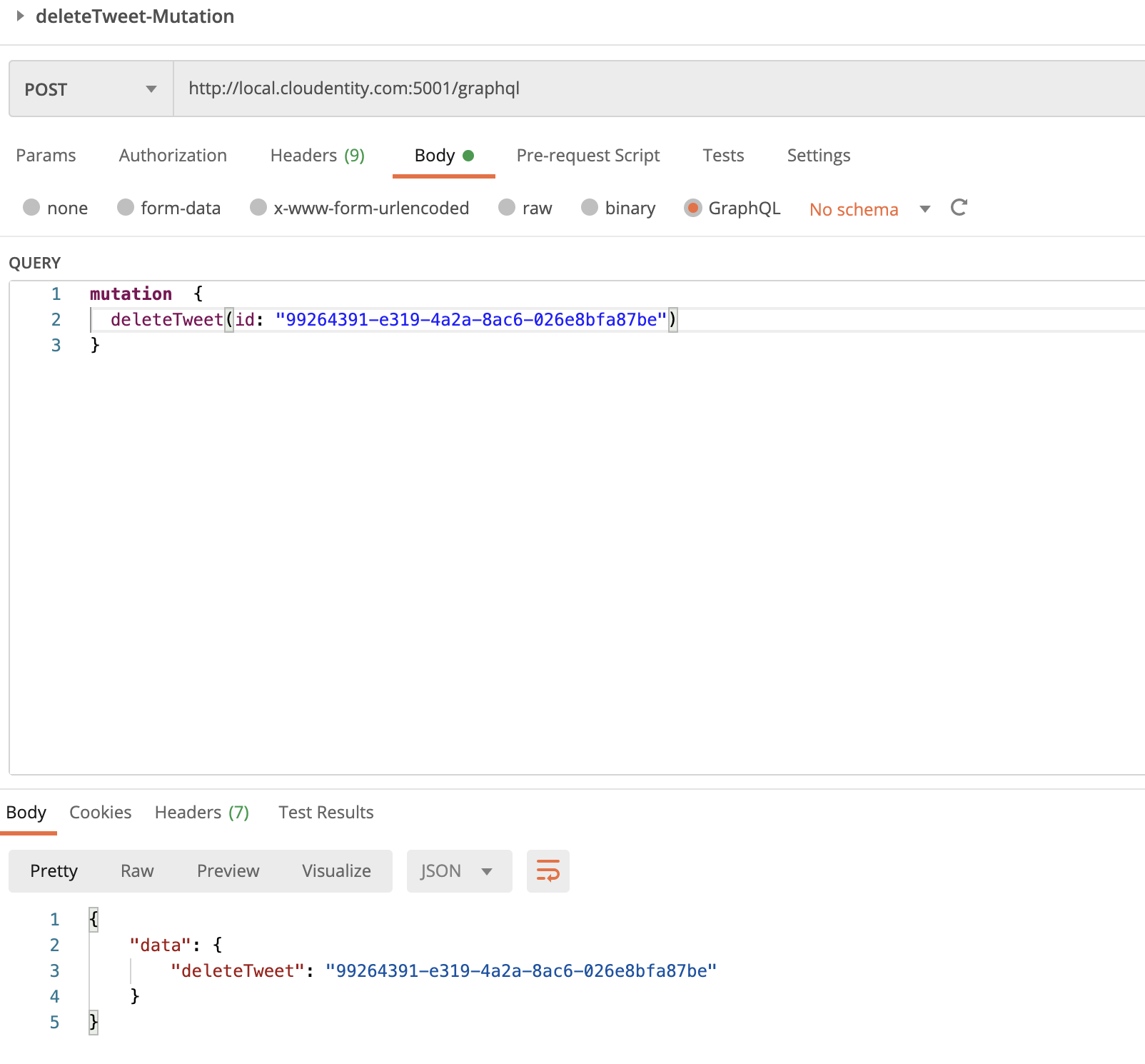Screen dimensions: 1145x1064
Task: Go to the Tests tab
Action: pos(723,155)
